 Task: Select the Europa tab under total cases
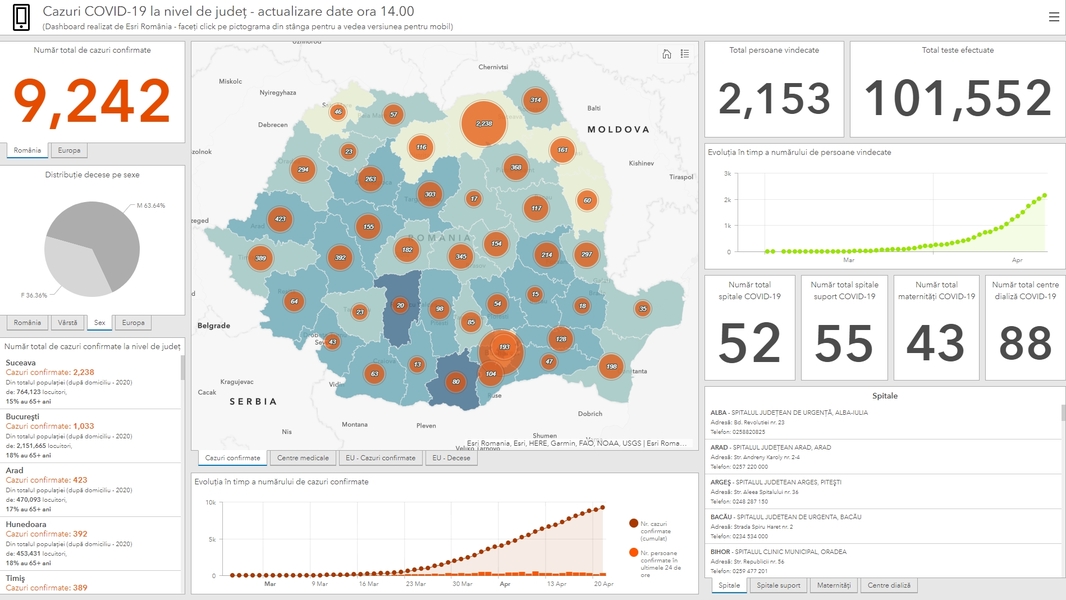pos(70,151)
